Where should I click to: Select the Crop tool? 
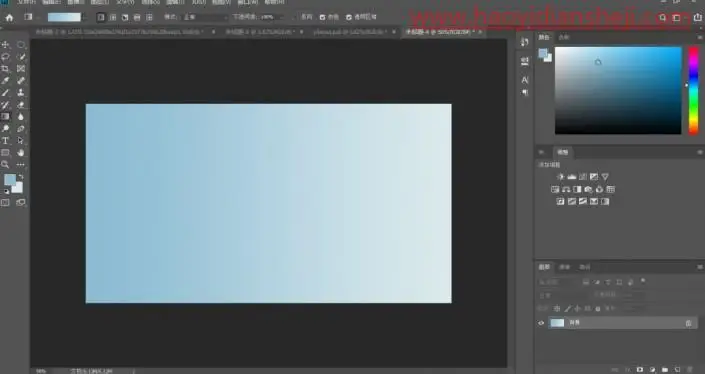click(x=5, y=69)
